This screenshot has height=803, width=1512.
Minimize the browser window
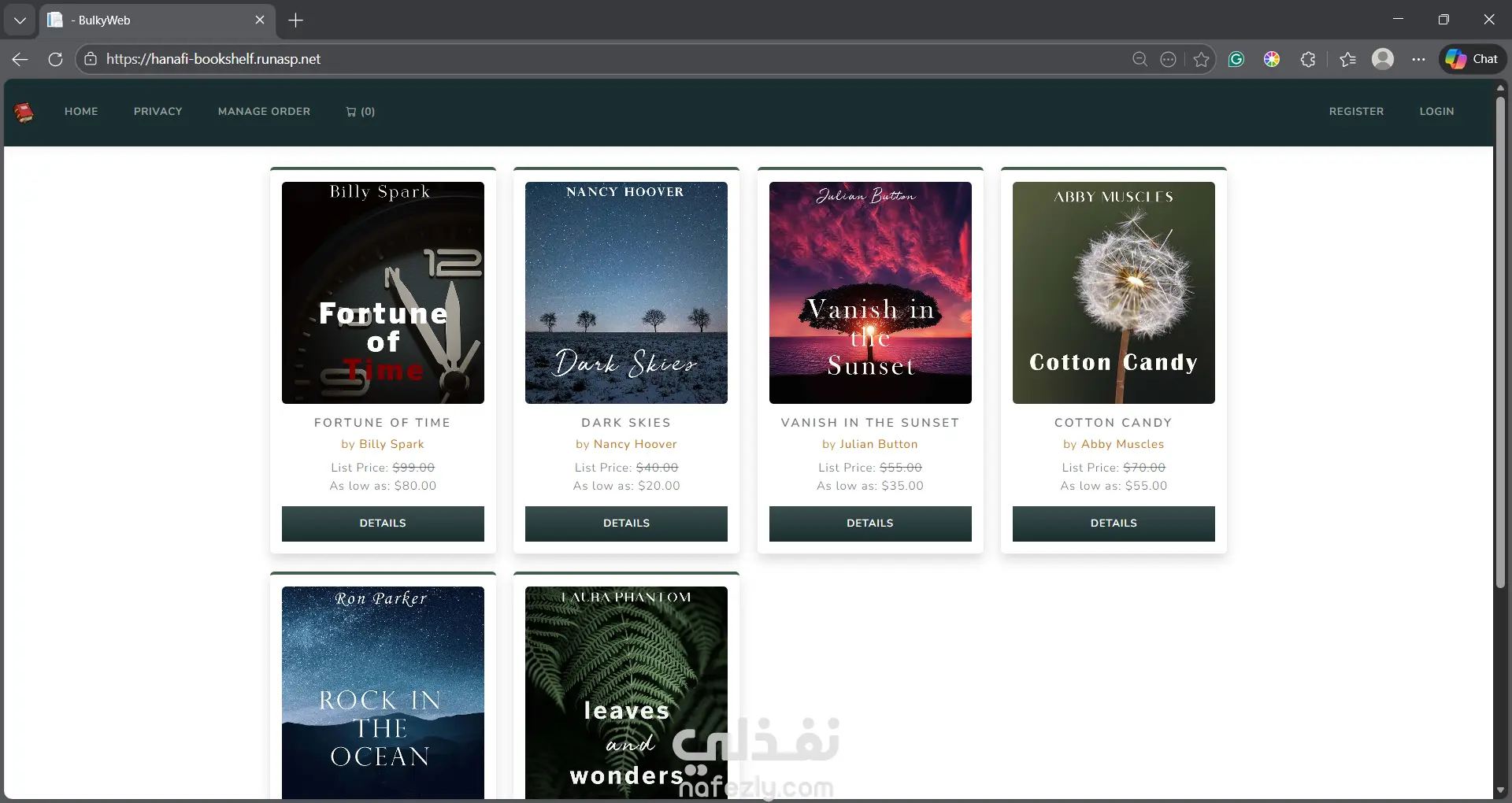coord(1399,20)
